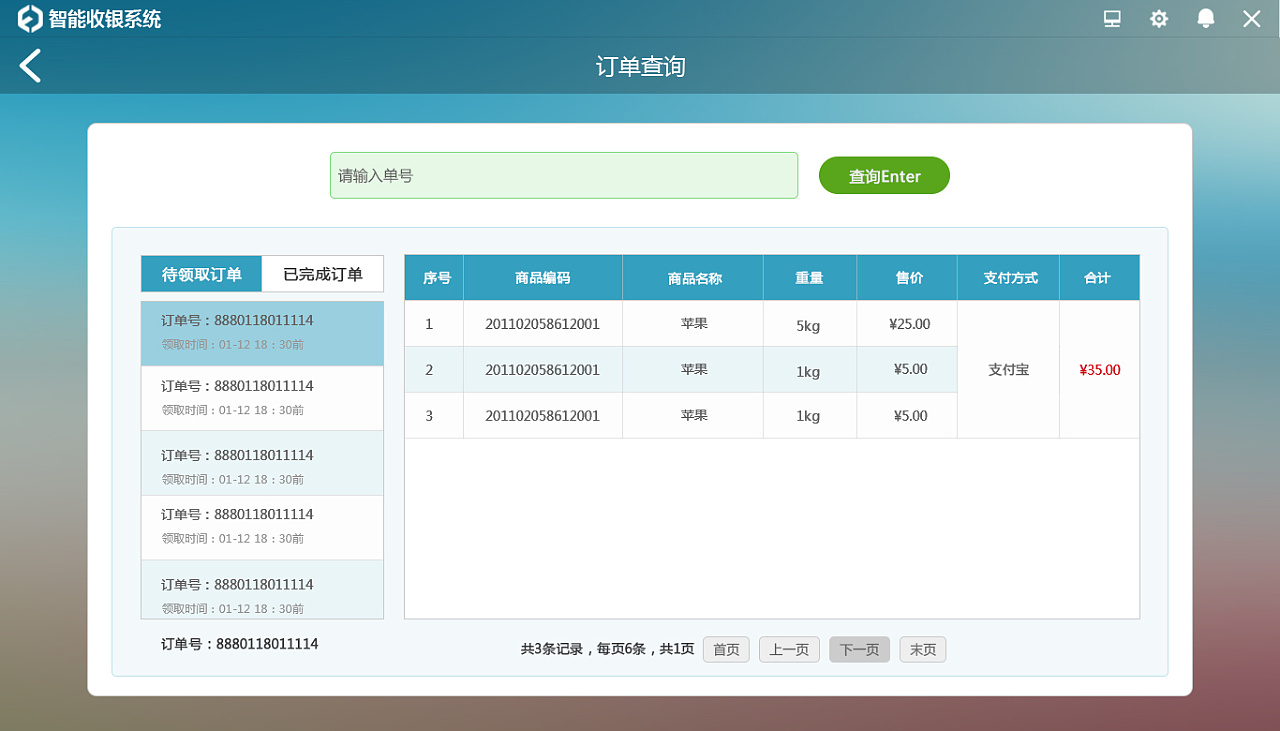Open the settings gear icon
Screen dimensions: 1280x731
click(x=1158, y=18)
